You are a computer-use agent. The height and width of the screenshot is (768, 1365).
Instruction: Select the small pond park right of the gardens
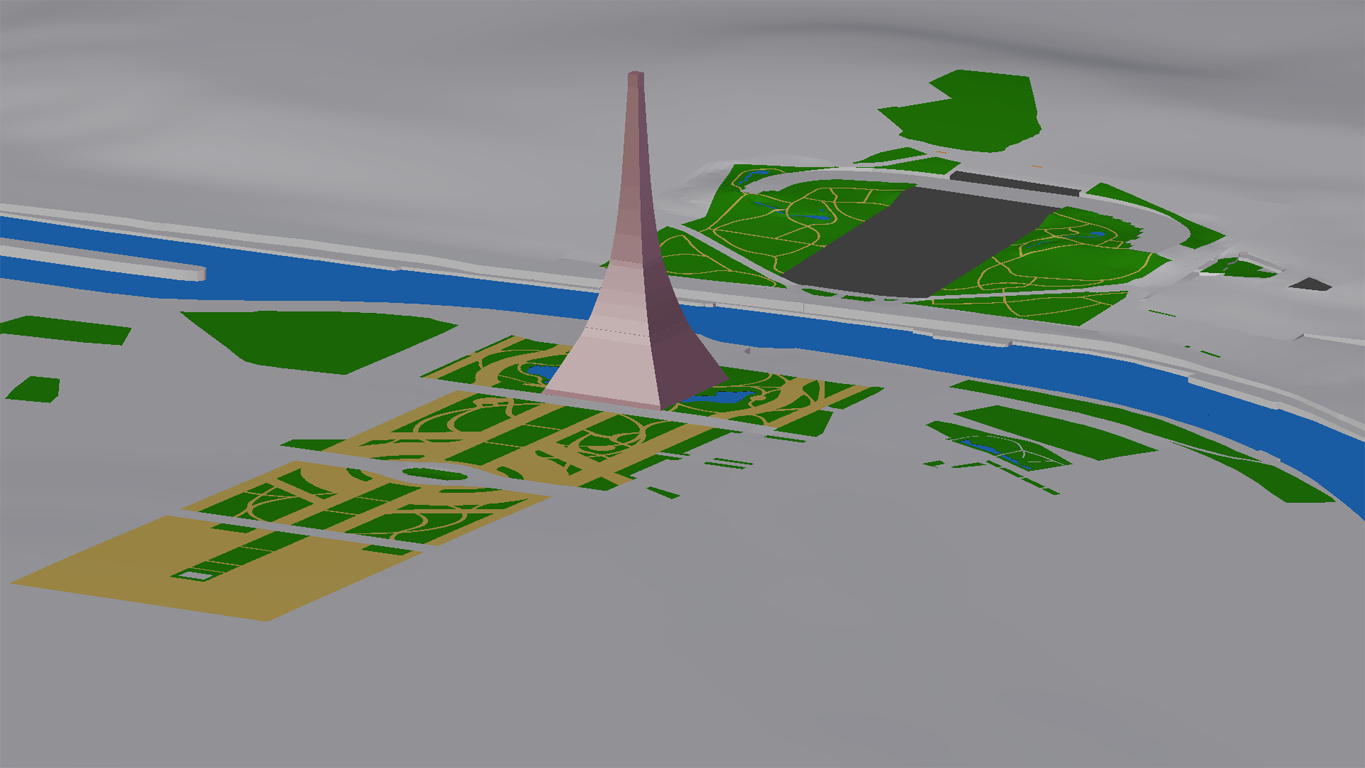(x=1000, y=449)
